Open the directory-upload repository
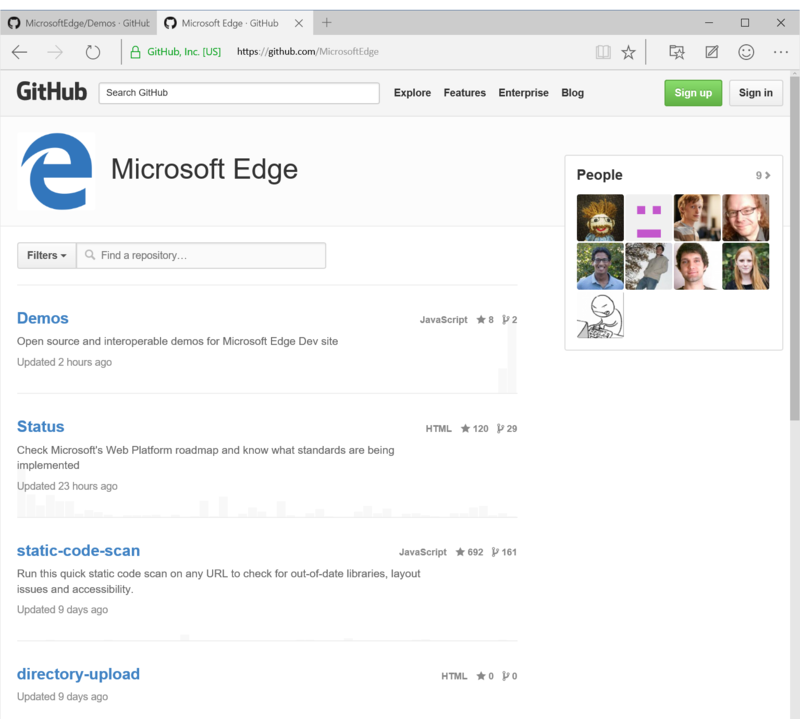The image size is (800, 719). (78, 674)
